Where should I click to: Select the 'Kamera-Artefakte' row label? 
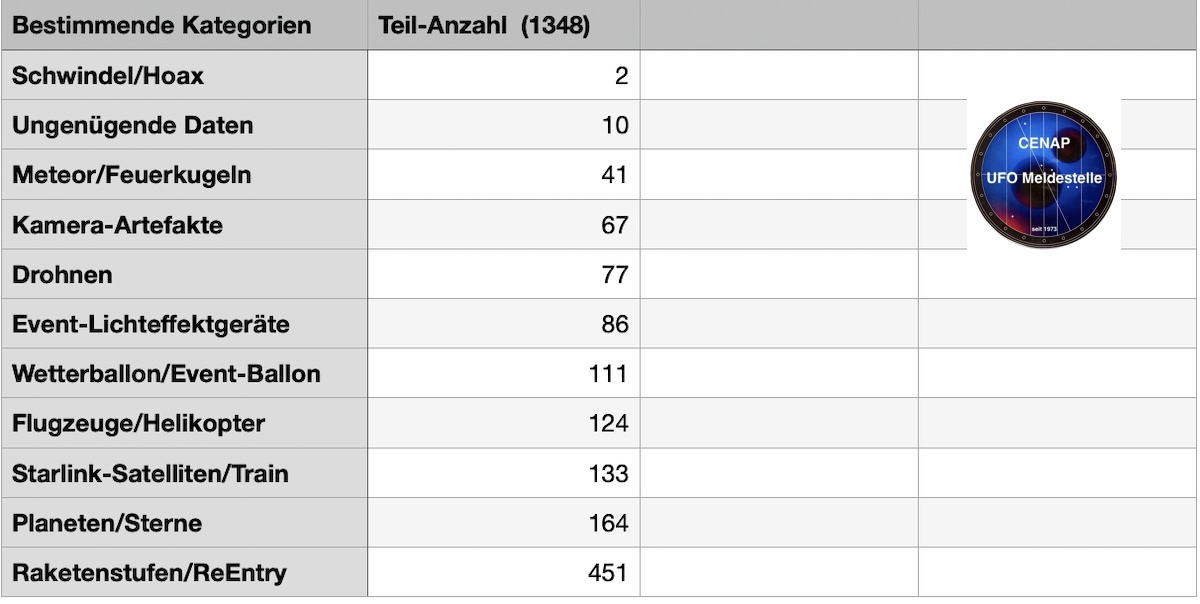pyautogui.click(x=117, y=226)
